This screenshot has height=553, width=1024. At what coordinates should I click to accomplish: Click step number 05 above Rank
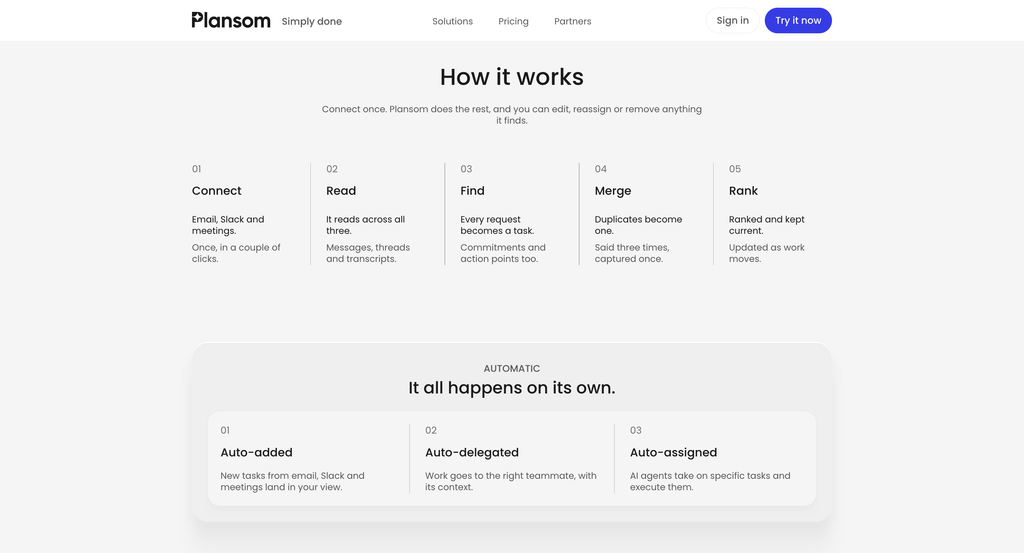735,169
